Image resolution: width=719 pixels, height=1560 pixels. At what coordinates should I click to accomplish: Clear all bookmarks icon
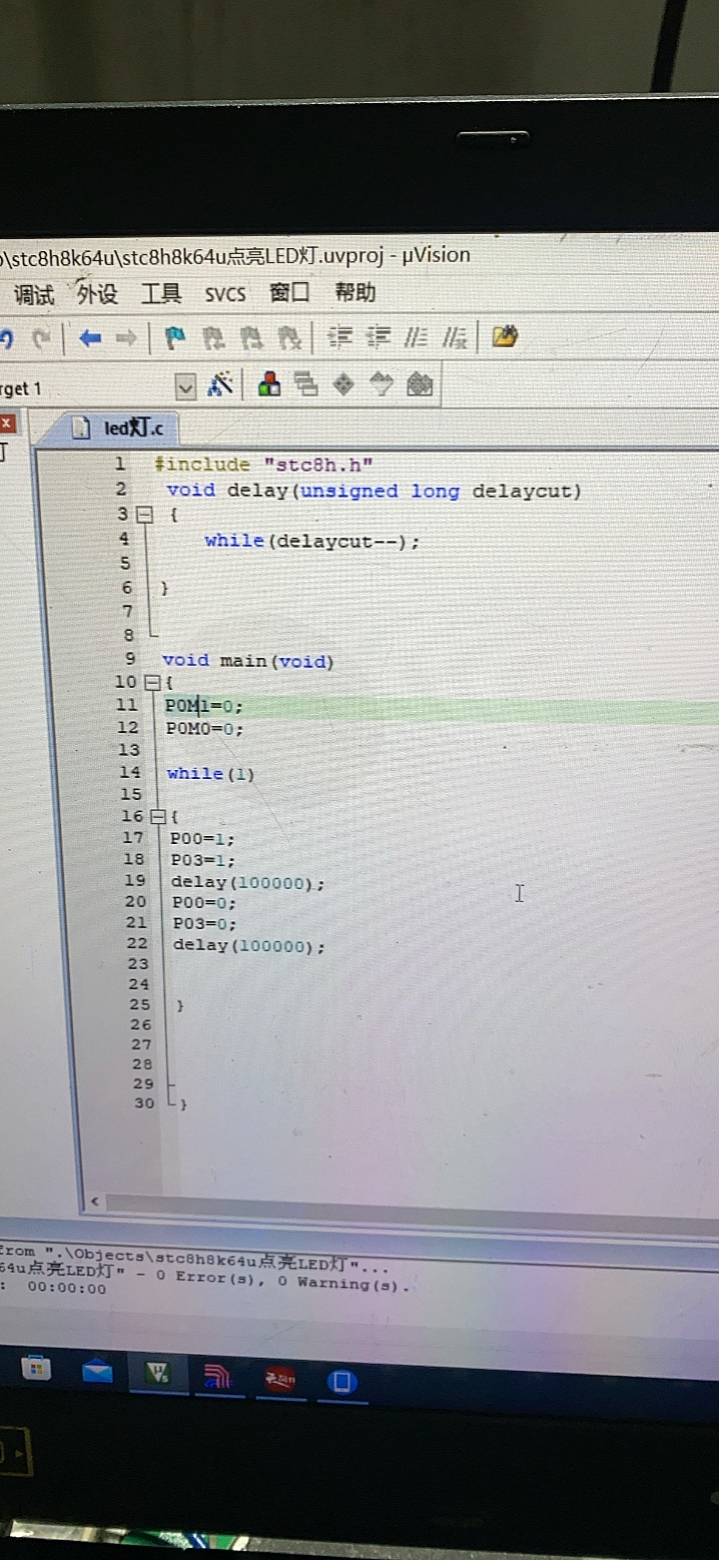289,338
